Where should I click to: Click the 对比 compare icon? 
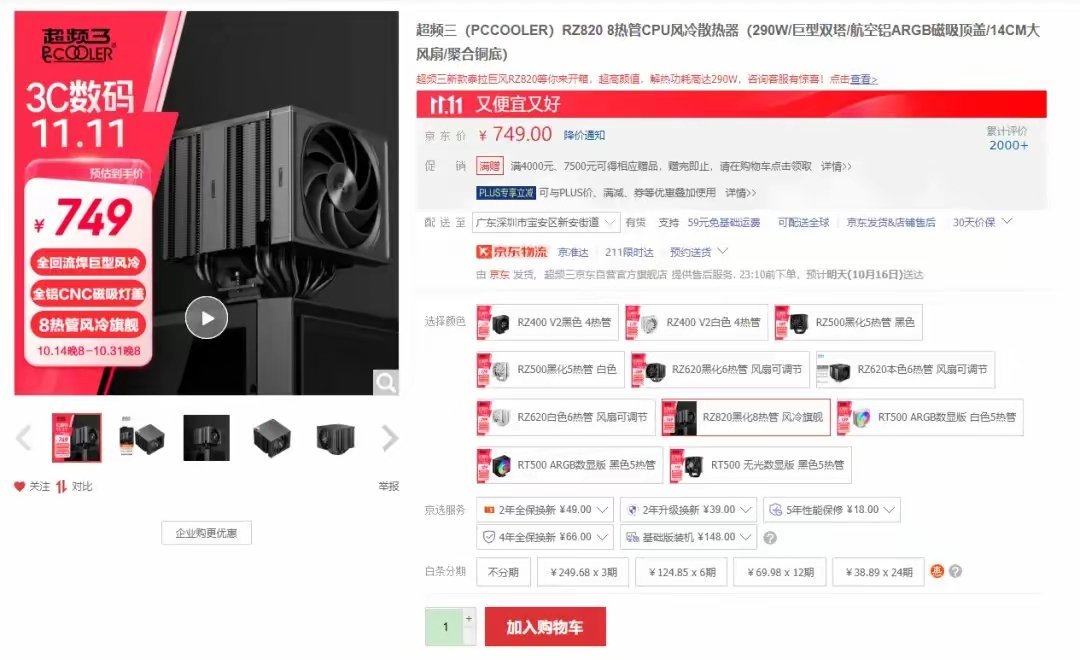(x=61, y=486)
